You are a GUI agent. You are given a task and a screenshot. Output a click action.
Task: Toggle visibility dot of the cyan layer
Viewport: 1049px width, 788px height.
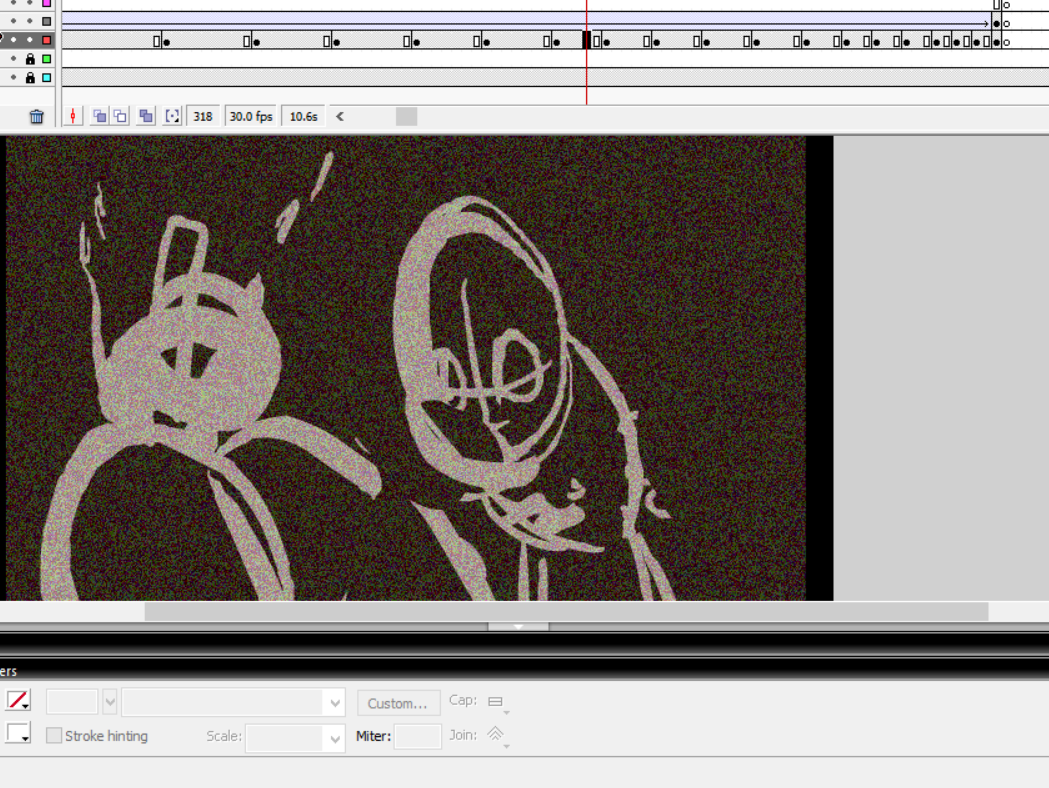click(13, 78)
